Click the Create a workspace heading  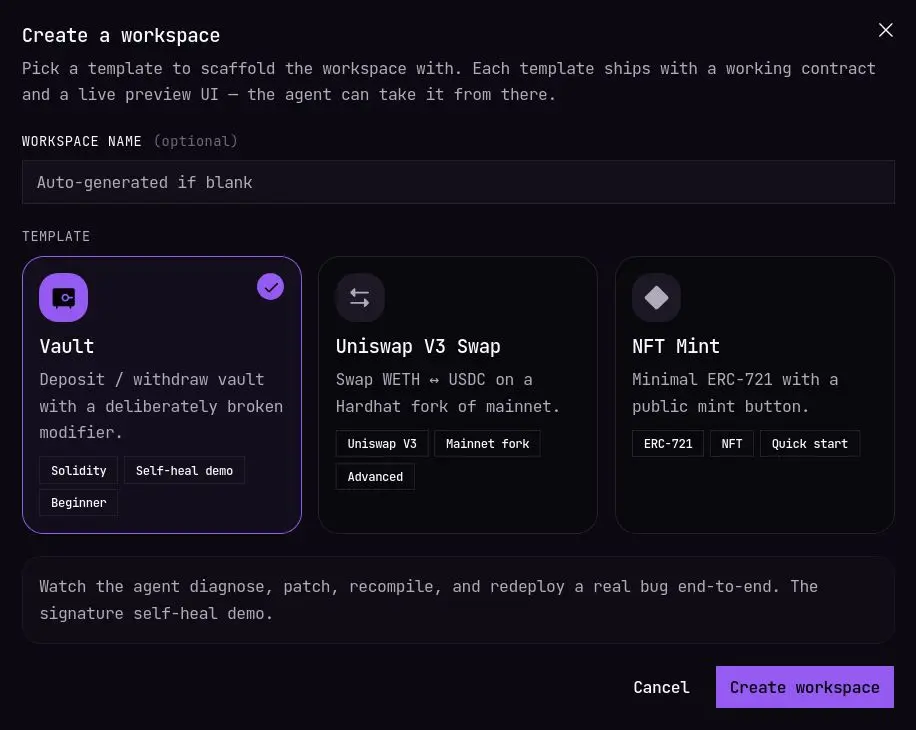(121, 35)
